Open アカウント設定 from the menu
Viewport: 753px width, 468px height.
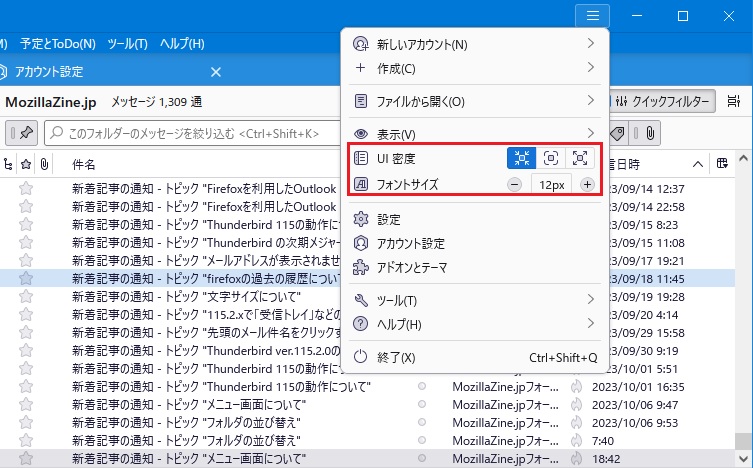pos(411,243)
